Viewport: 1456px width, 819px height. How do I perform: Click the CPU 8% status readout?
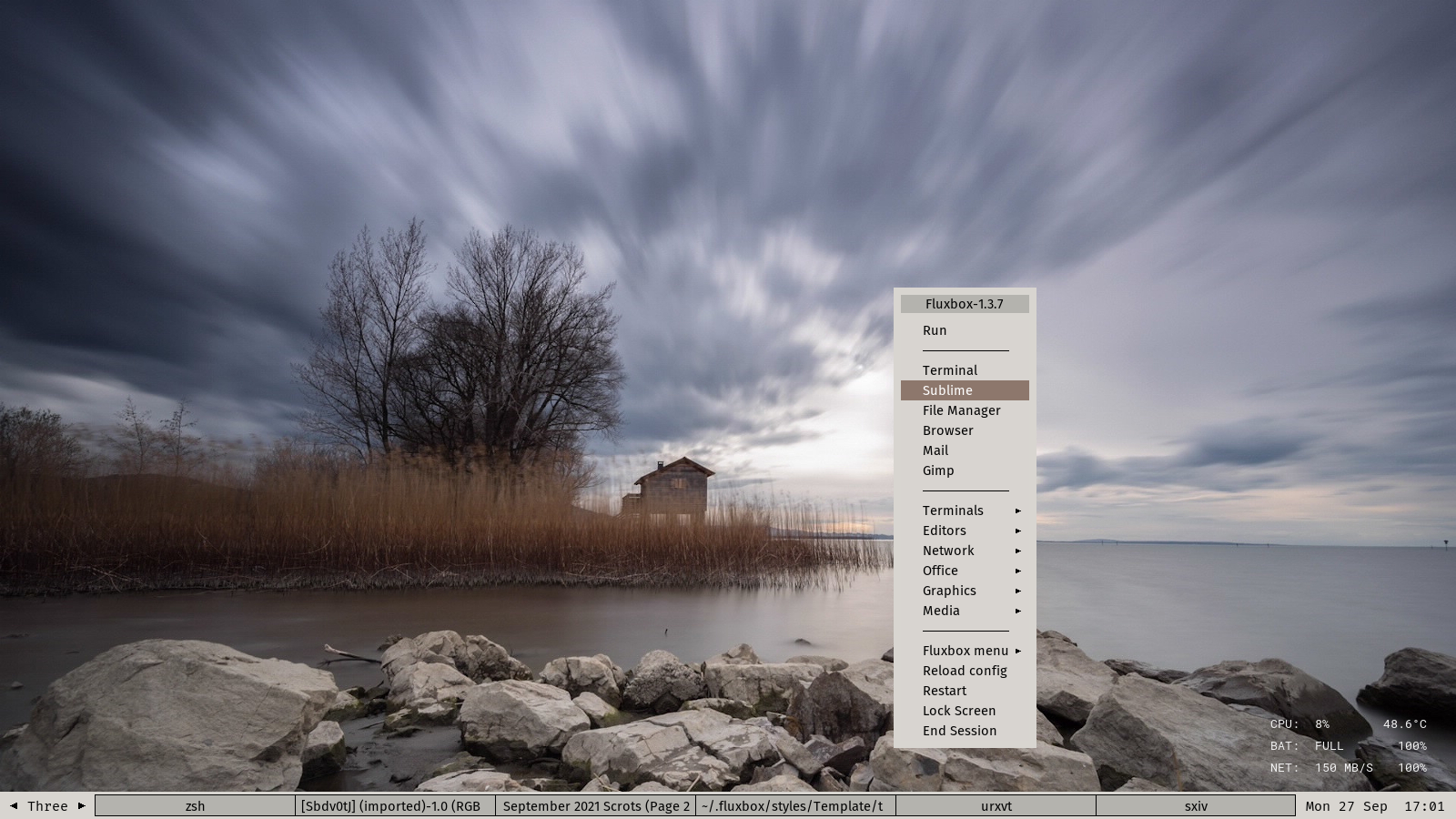point(1299,724)
